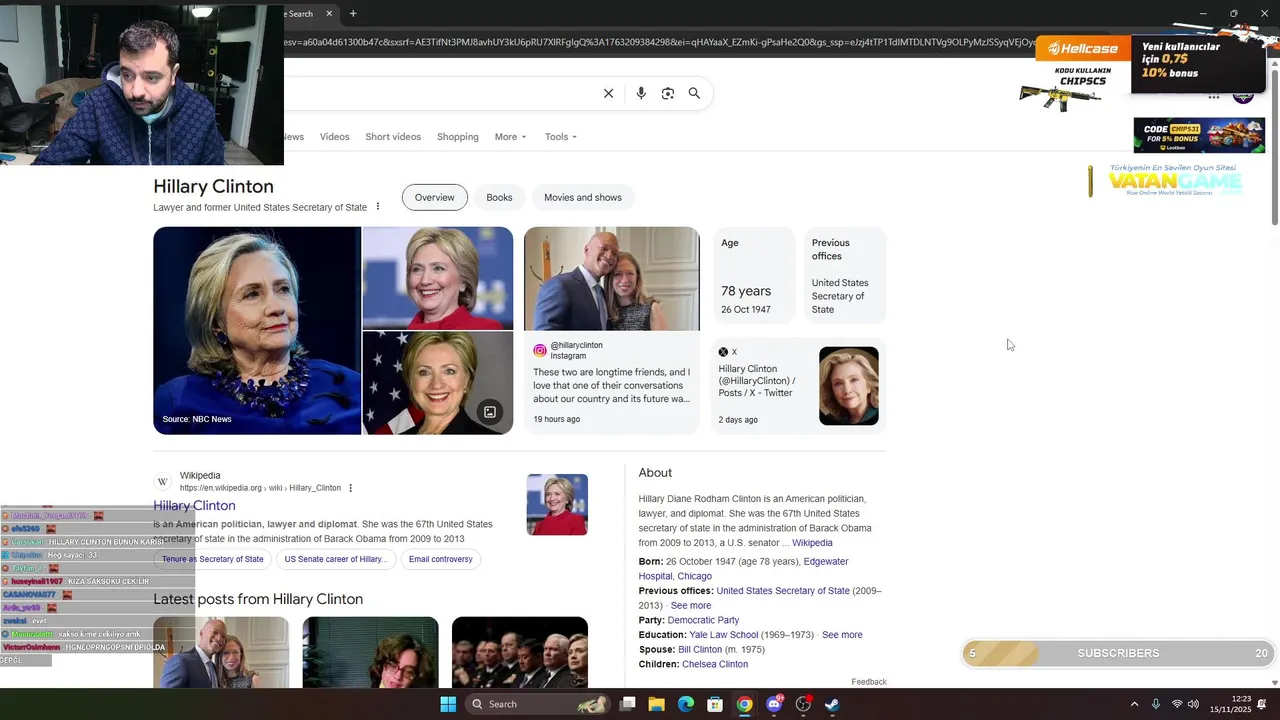Open Windows Start menu
1280x720 pixels.
click(448, 704)
